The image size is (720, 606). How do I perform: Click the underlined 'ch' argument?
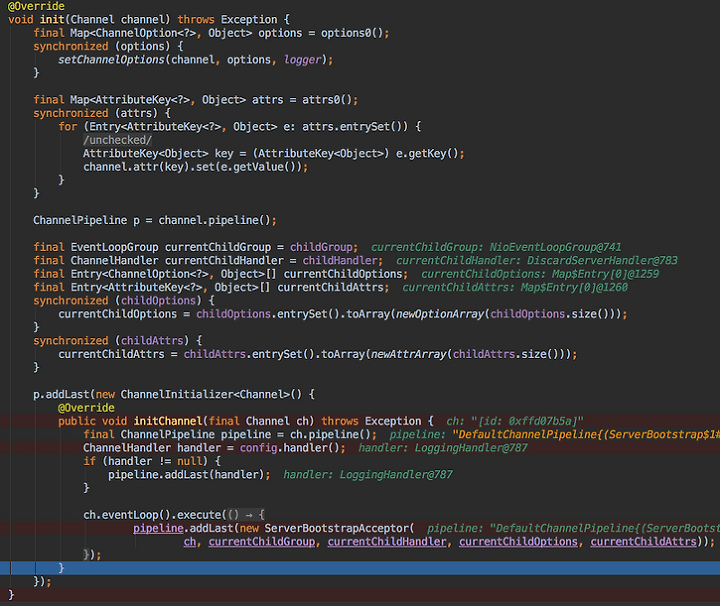point(190,542)
